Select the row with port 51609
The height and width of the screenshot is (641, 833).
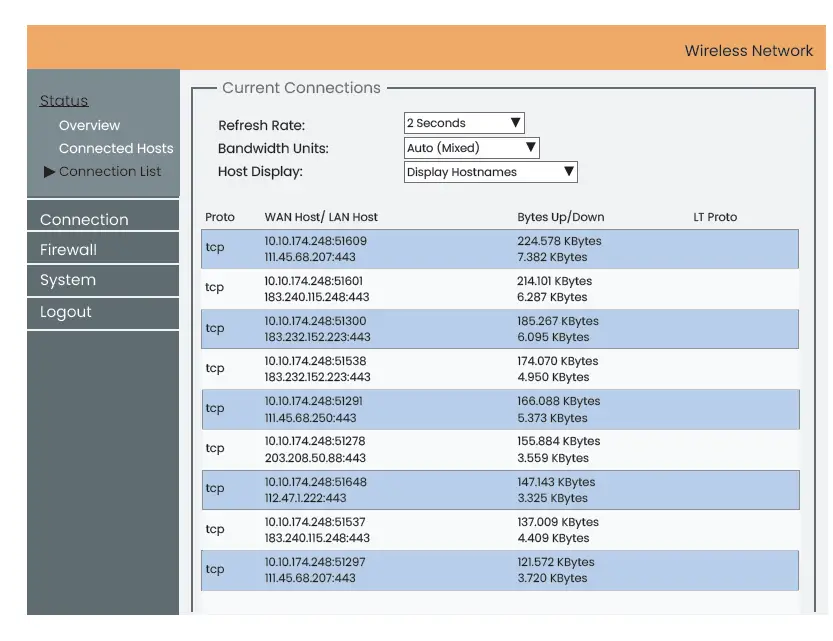coord(500,249)
